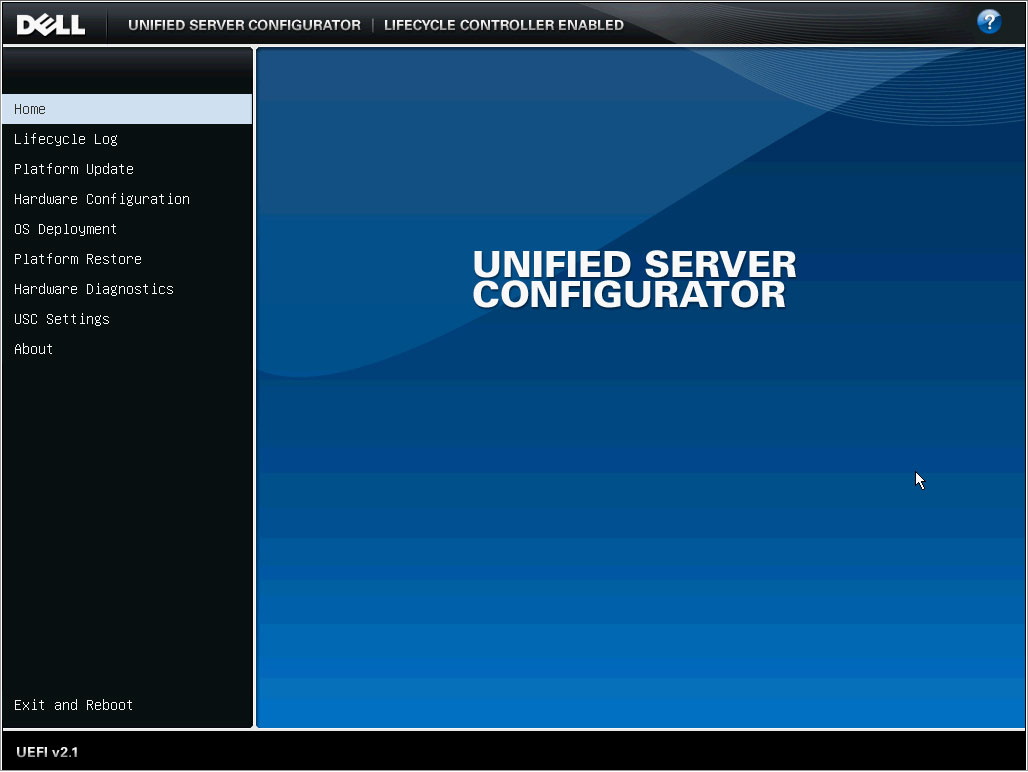This screenshot has width=1028, height=772.
Task: Click the Dell logo in header
Action: (x=50, y=25)
